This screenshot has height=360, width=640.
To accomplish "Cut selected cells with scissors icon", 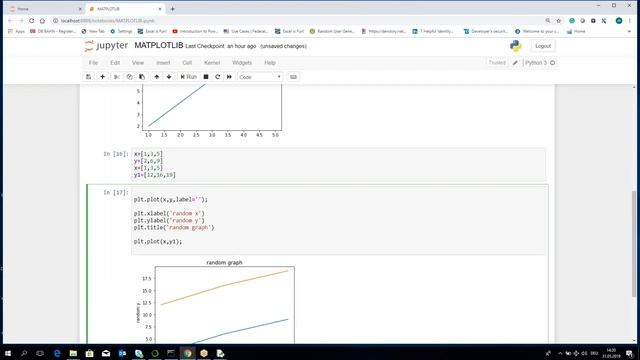I will 117,77.
